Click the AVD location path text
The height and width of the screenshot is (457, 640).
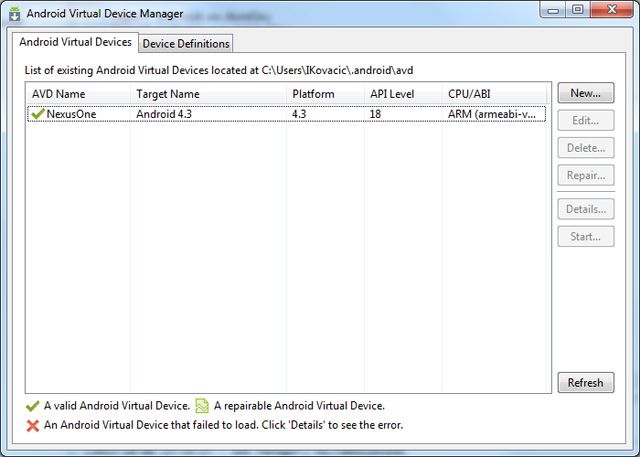[x=338, y=70]
